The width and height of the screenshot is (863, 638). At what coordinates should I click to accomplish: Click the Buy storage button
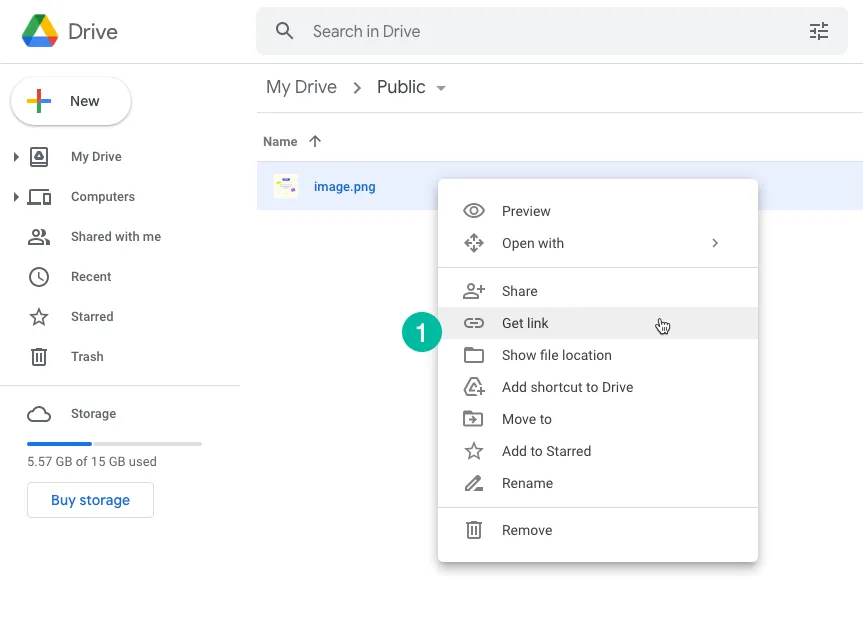point(90,500)
